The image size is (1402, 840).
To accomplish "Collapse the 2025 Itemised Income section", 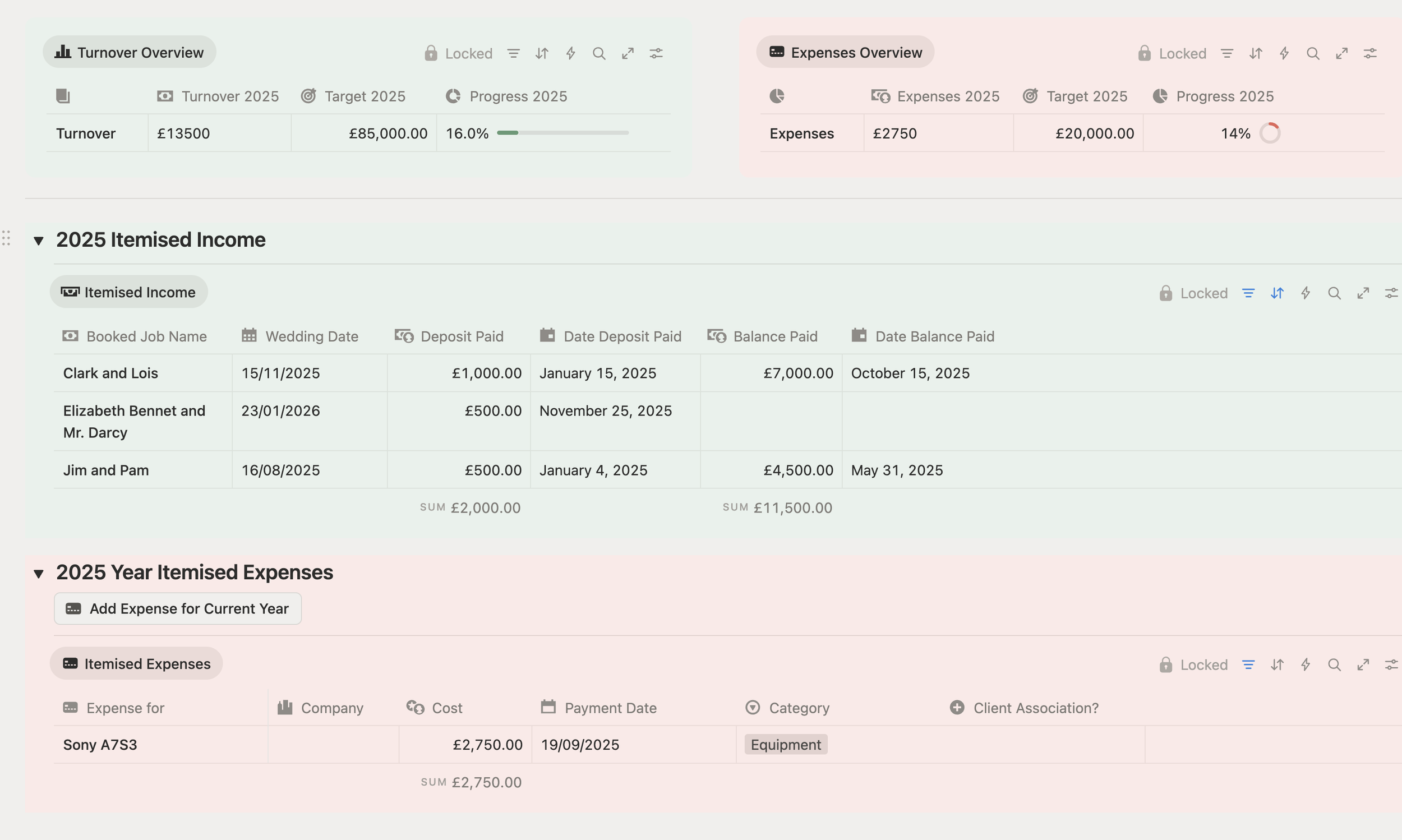I will (x=39, y=241).
